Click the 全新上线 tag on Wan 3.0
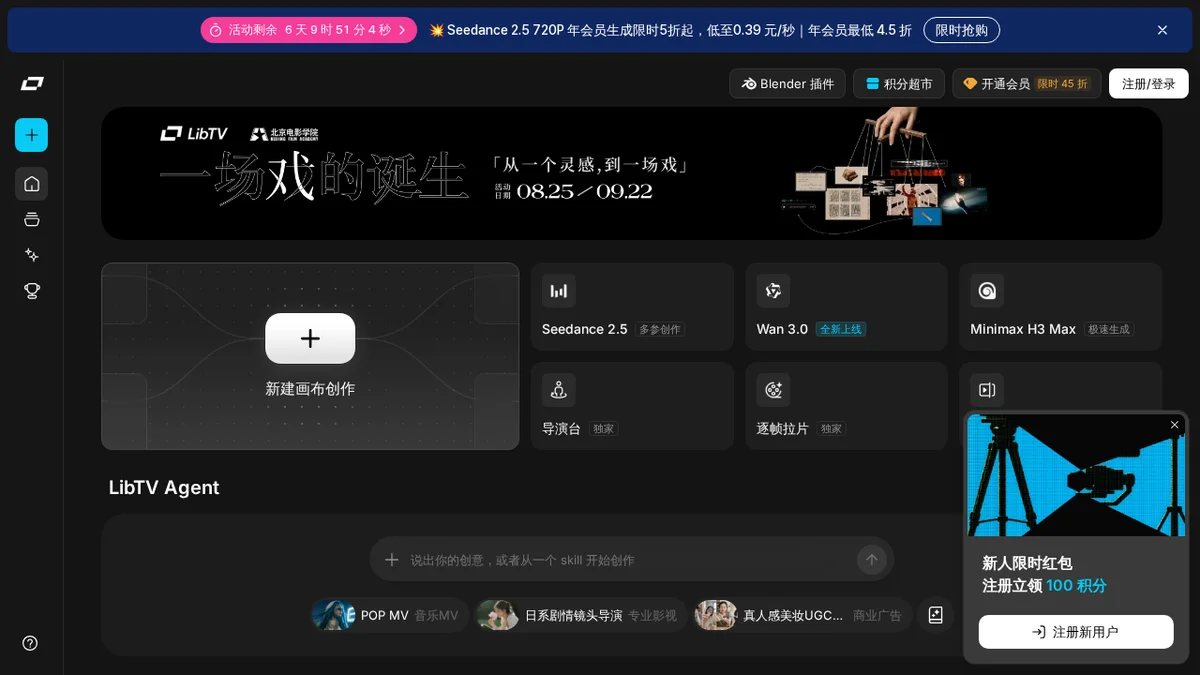Screen dimensions: 1200x675 click(x=841, y=329)
